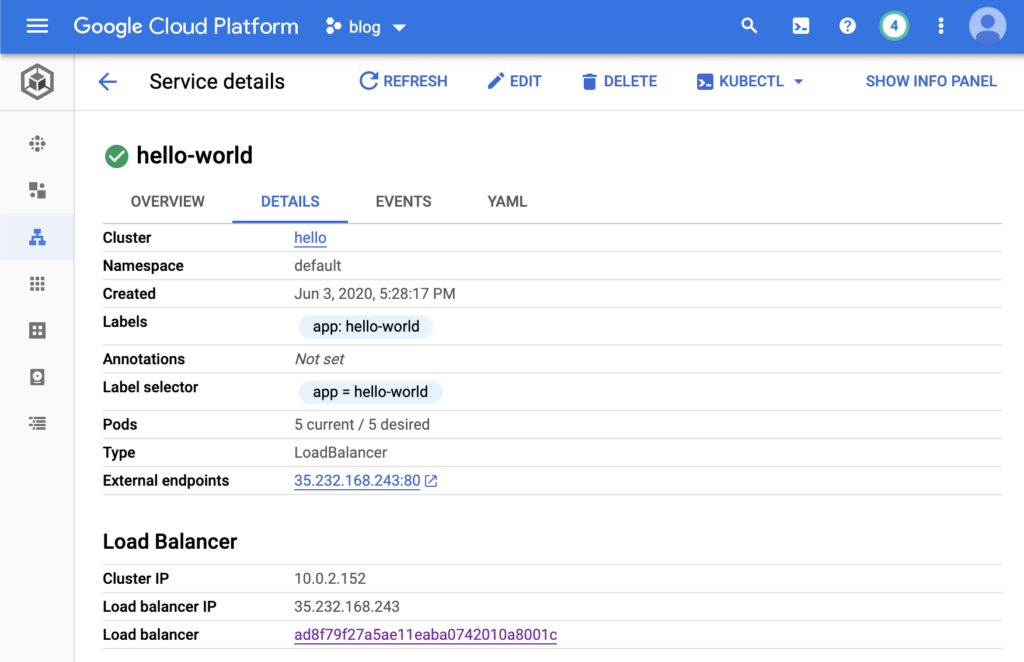Activate Cloud Shell terminal icon
The image size is (1024, 662).
801,26
